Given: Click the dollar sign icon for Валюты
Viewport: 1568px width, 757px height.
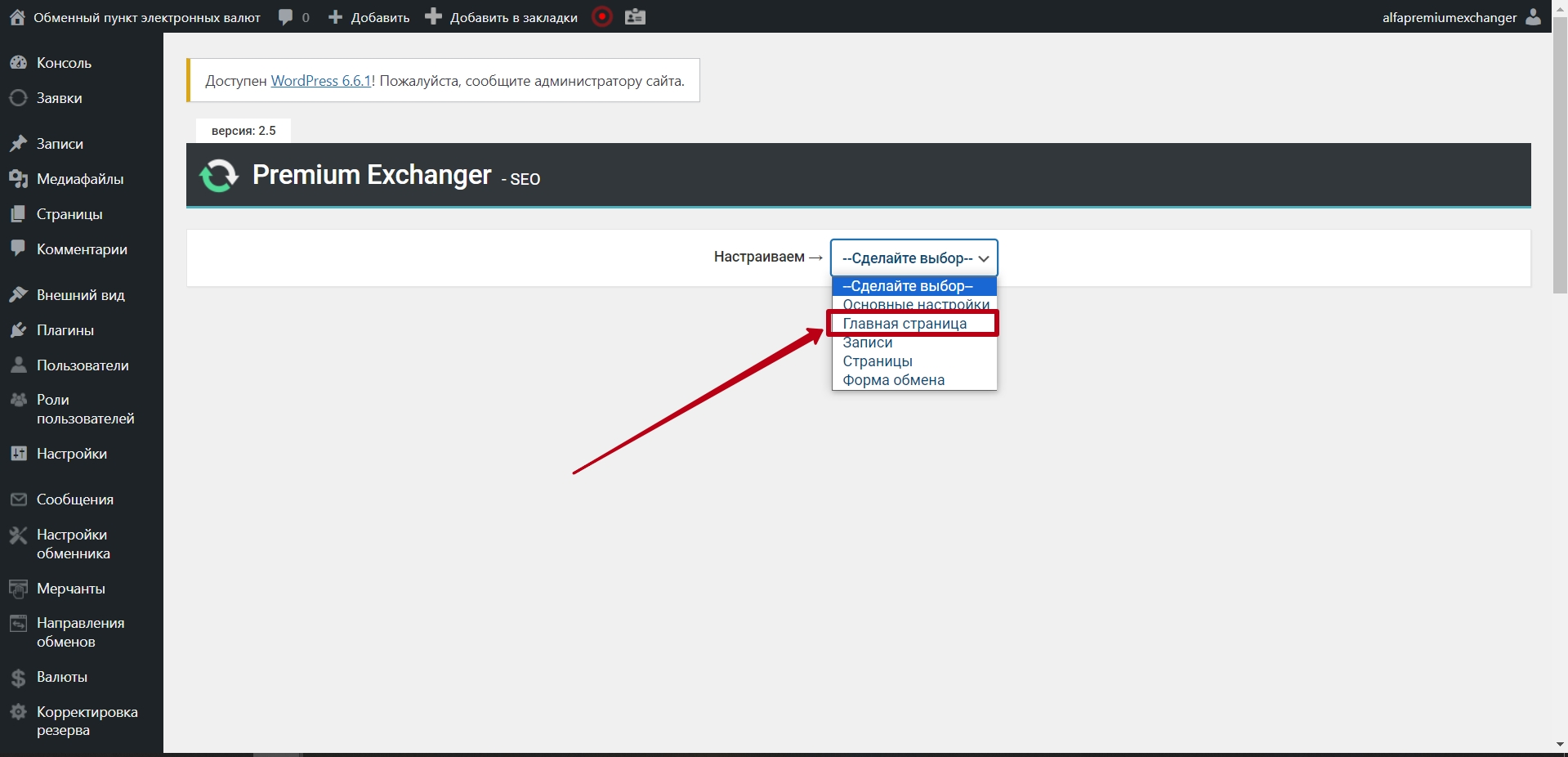Looking at the screenshot, I should 18,678.
